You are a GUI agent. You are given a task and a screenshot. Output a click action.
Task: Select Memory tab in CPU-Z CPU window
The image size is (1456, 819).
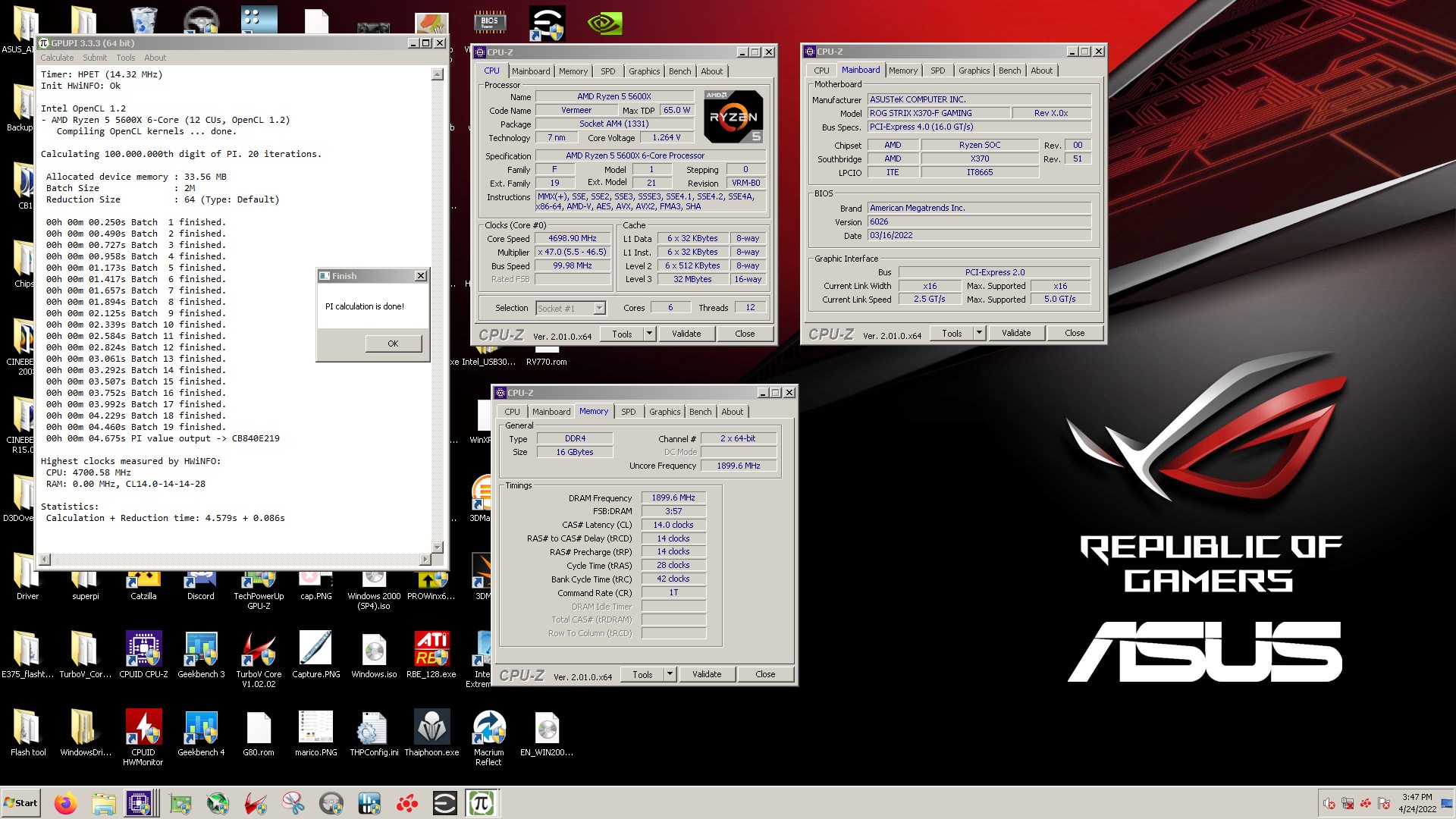coord(573,71)
